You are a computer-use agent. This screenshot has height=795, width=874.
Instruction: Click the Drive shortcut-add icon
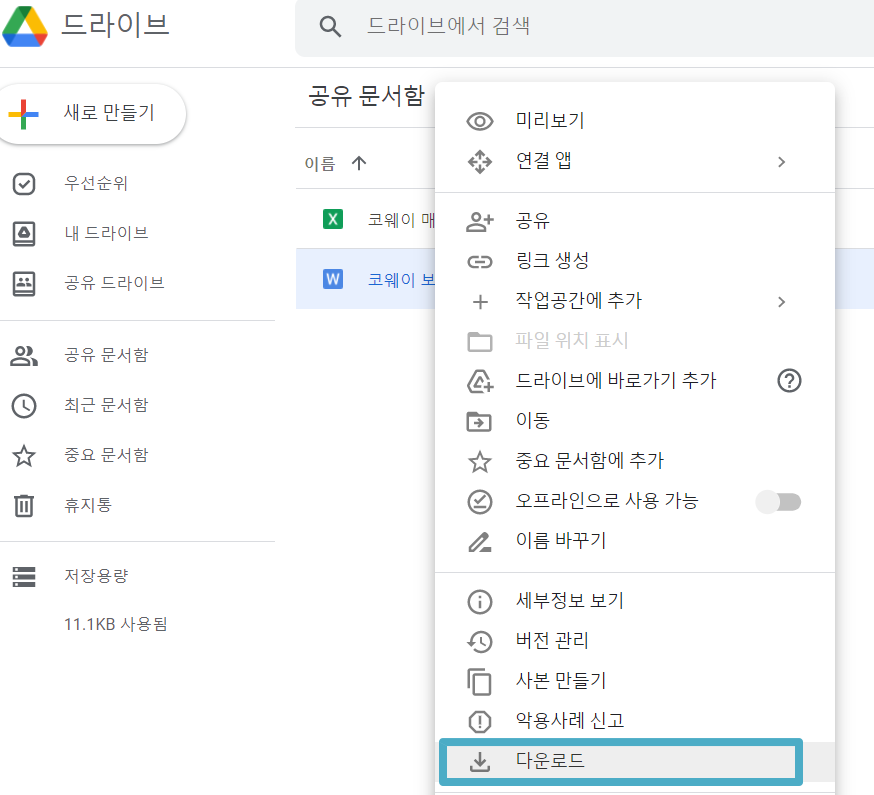pos(480,382)
